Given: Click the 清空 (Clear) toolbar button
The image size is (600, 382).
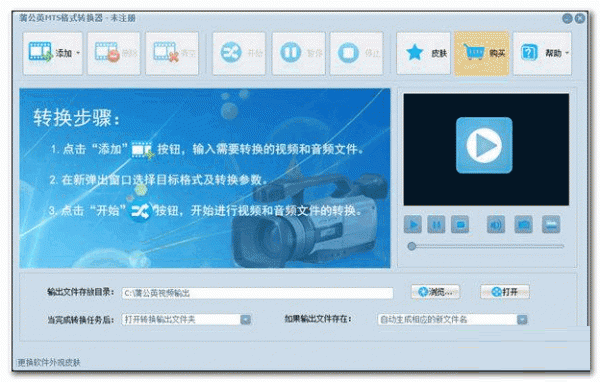Looking at the screenshot, I should (172, 53).
